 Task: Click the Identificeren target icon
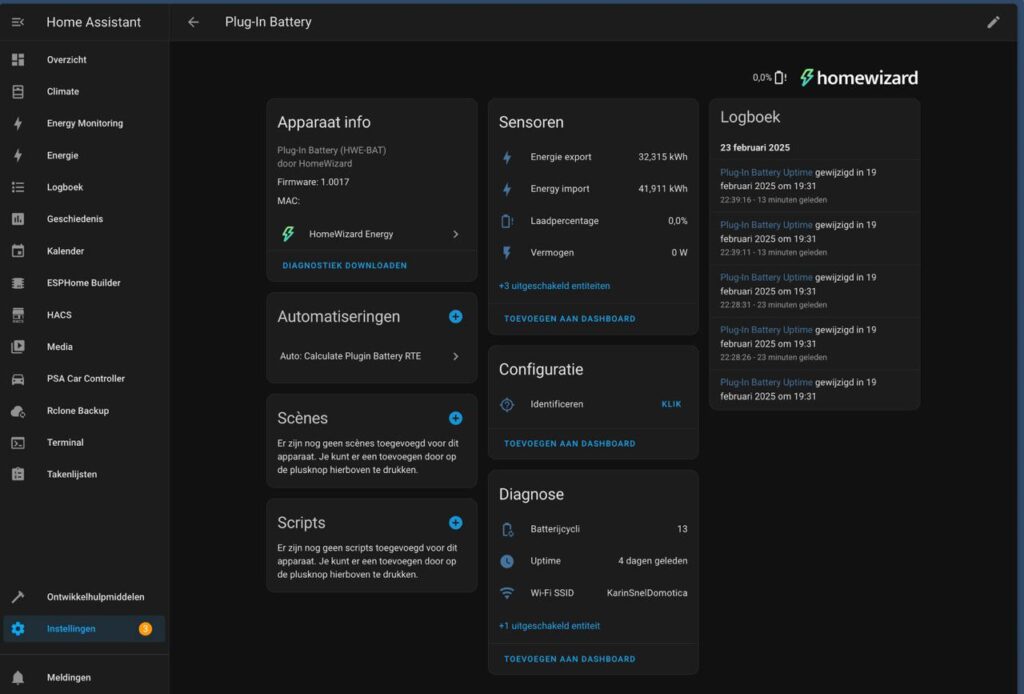(x=507, y=405)
